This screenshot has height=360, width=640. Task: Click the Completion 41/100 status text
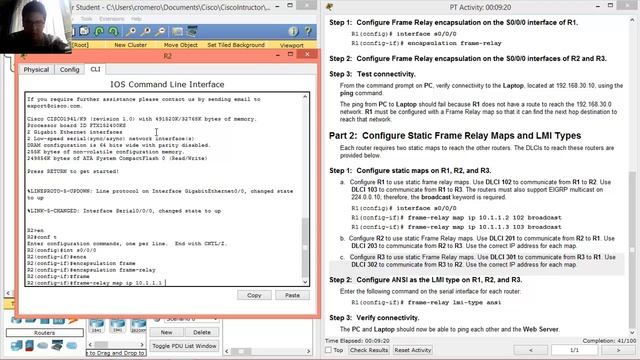(609, 340)
